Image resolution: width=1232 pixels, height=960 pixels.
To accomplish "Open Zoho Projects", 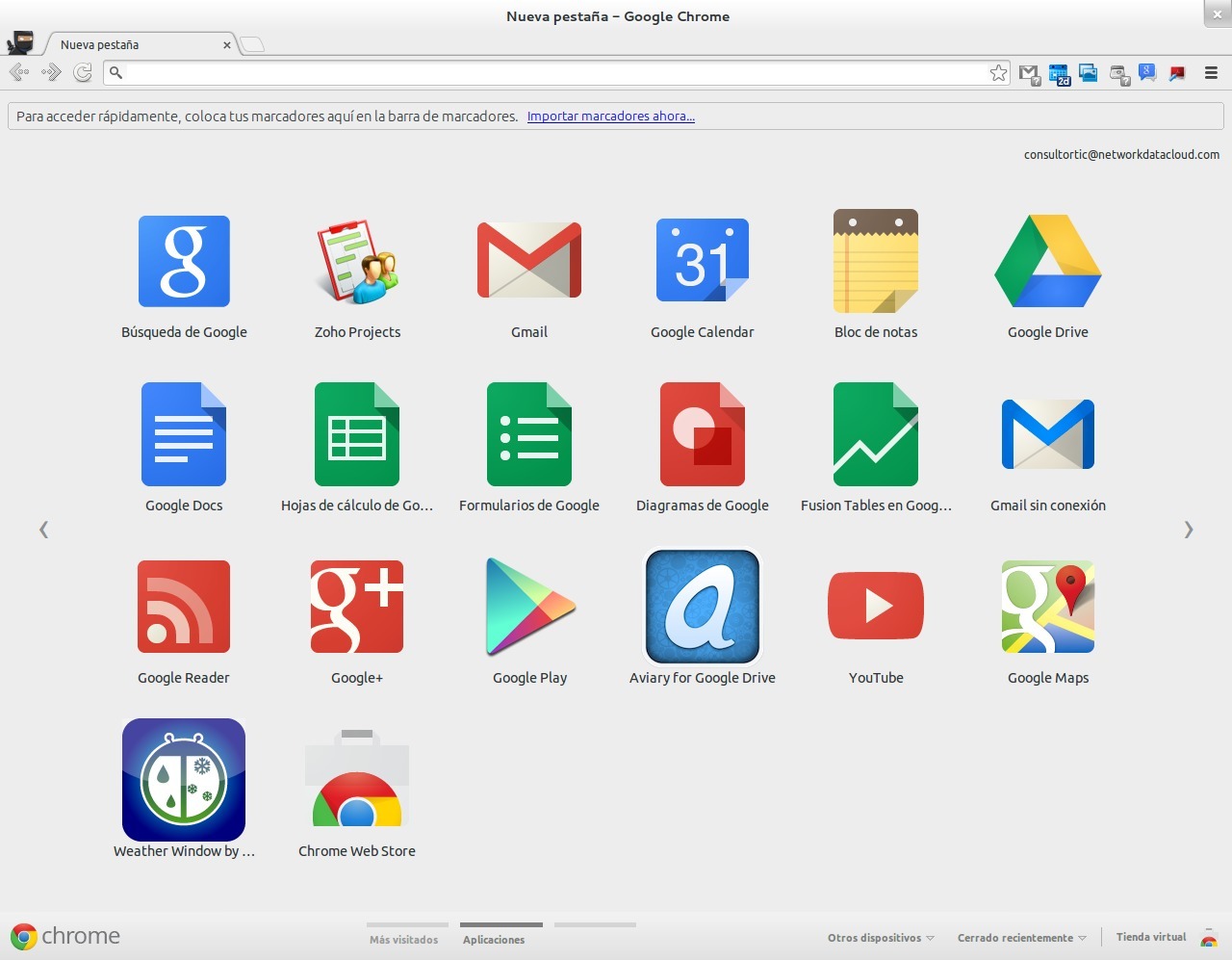I will point(356,259).
